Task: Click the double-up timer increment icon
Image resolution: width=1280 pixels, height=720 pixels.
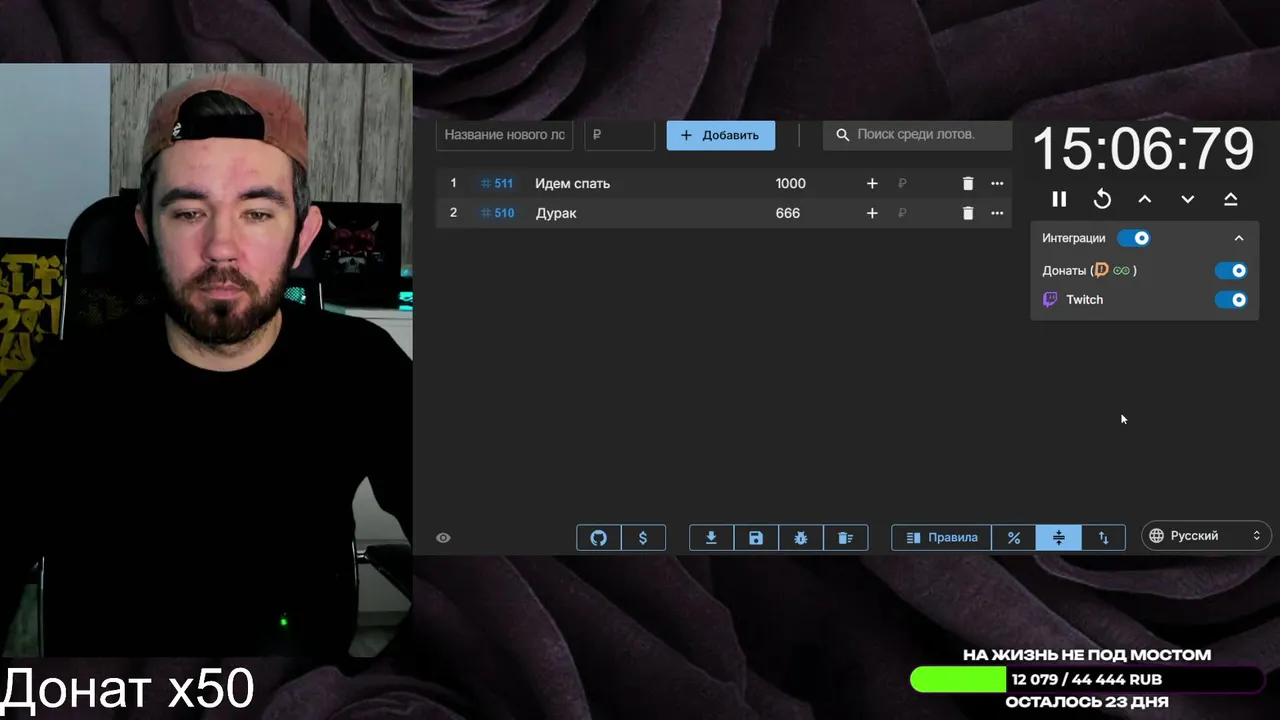Action: [x=1231, y=199]
